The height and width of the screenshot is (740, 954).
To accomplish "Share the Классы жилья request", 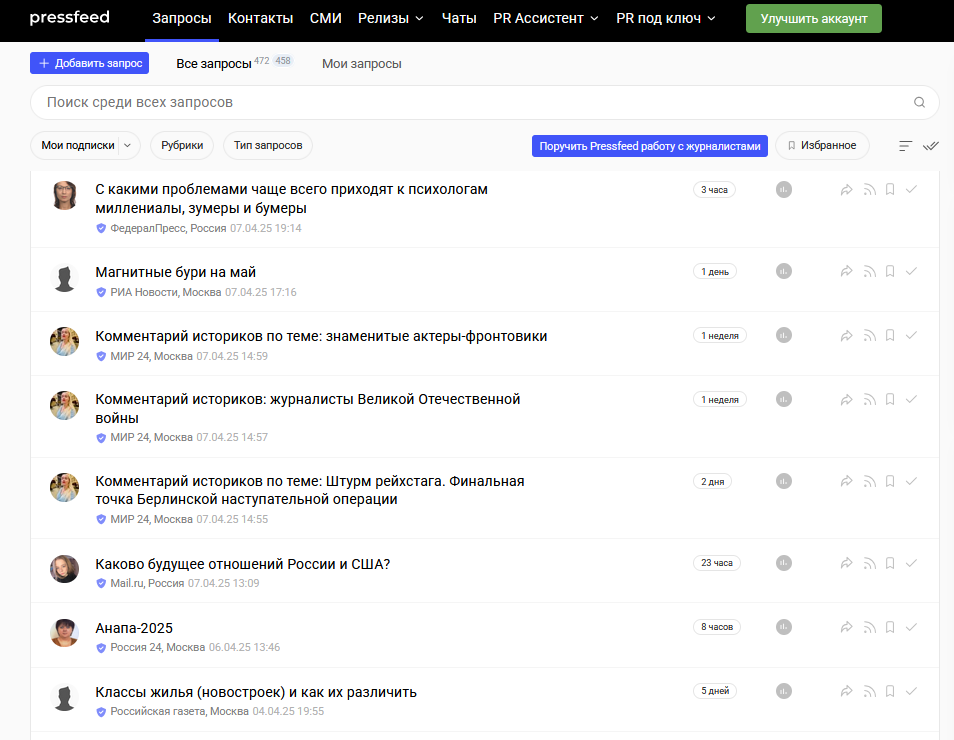I will (846, 691).
